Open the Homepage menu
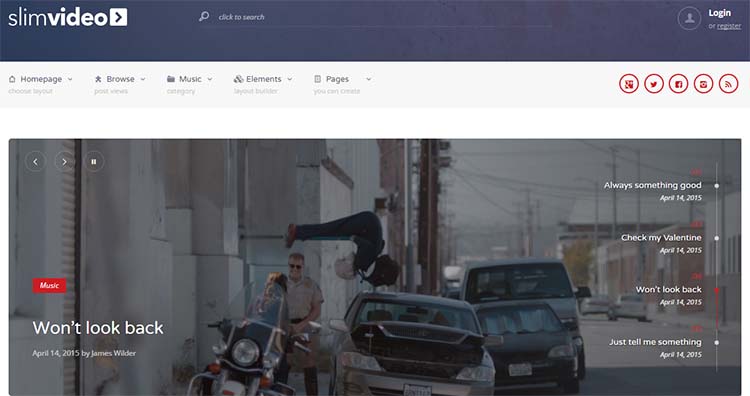The width and height of the screenshot is (750, 396). point(41,79)
